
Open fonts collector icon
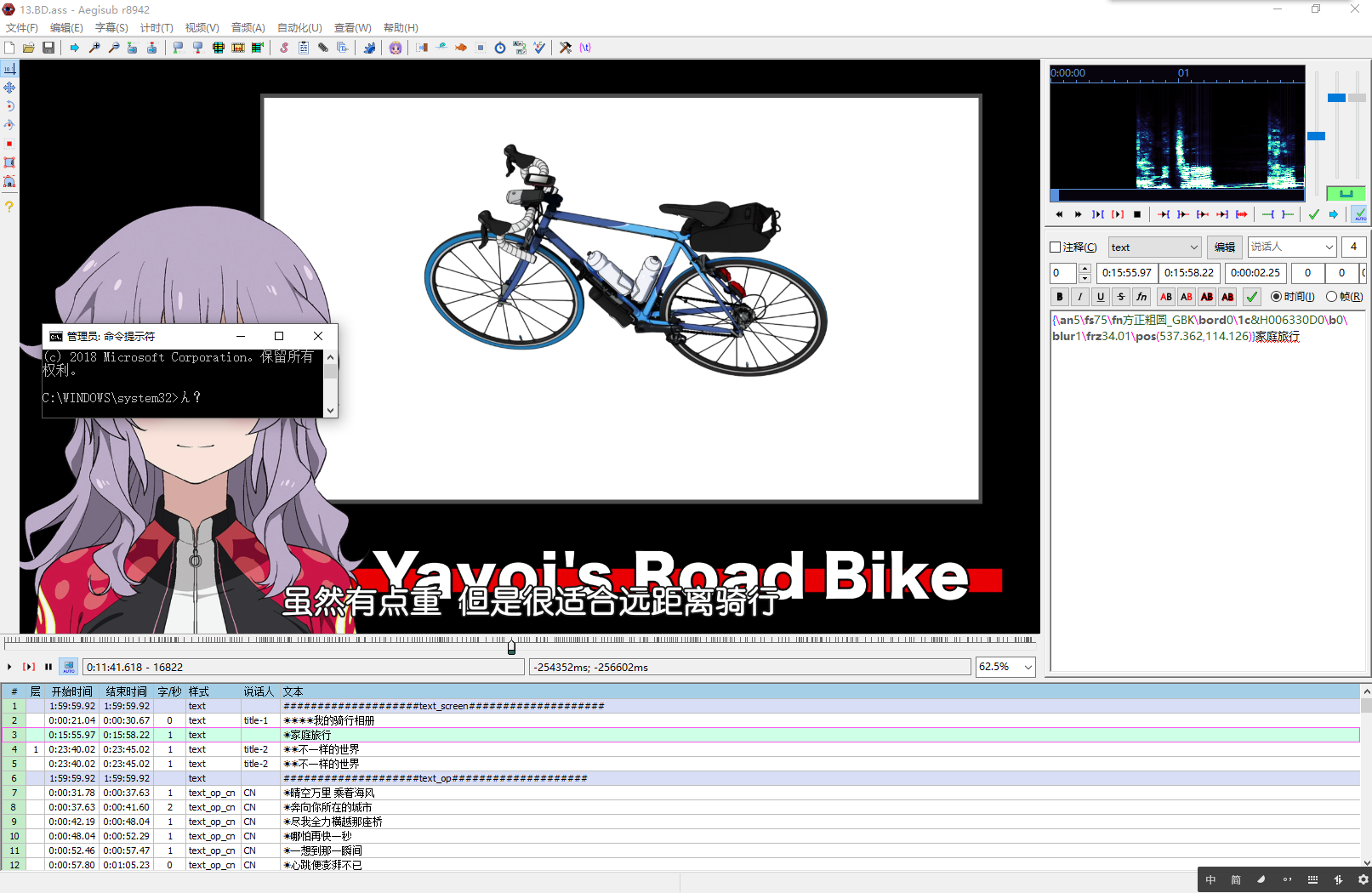(343, 48)
